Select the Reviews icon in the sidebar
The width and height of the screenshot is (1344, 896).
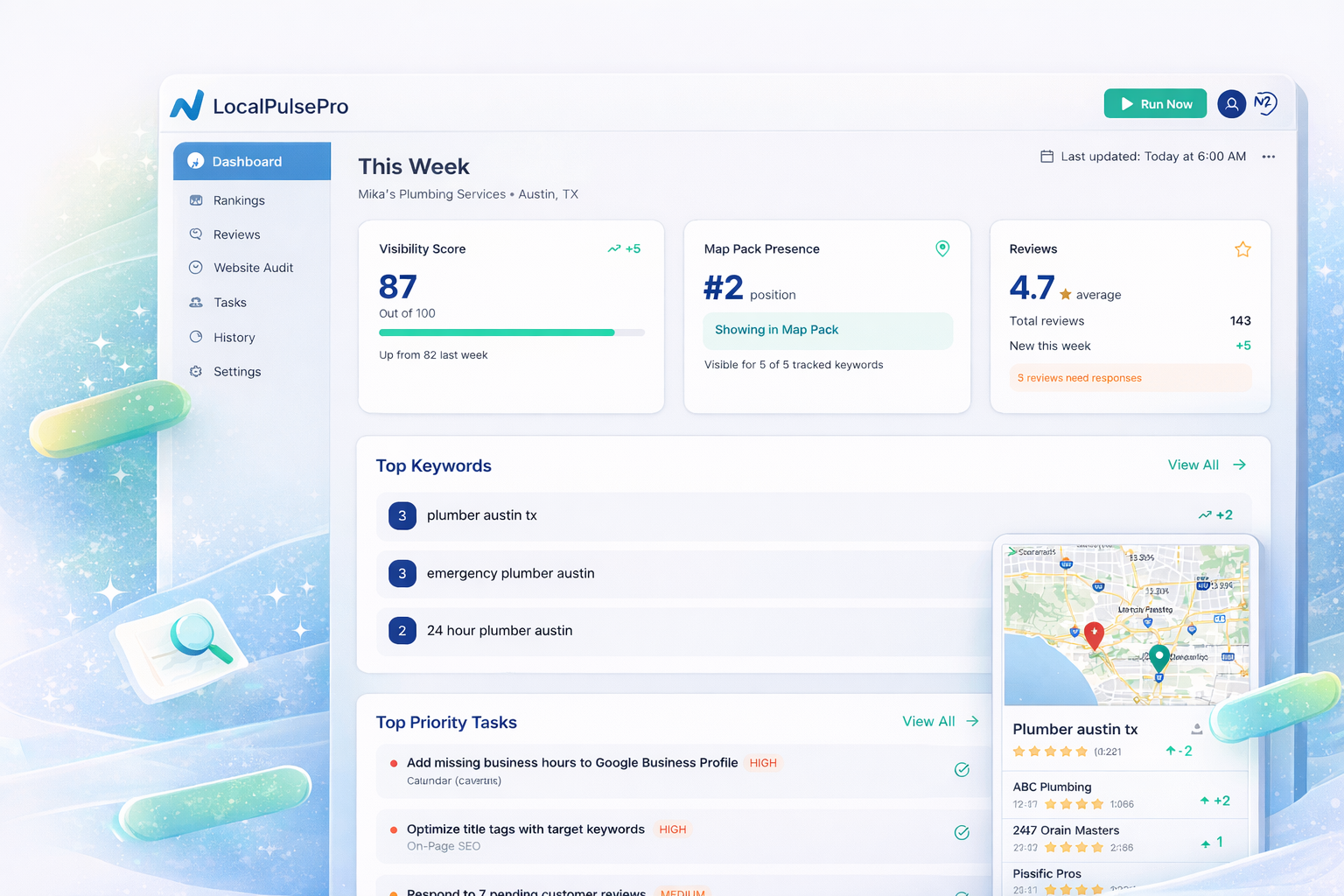(x=195, y=234)
